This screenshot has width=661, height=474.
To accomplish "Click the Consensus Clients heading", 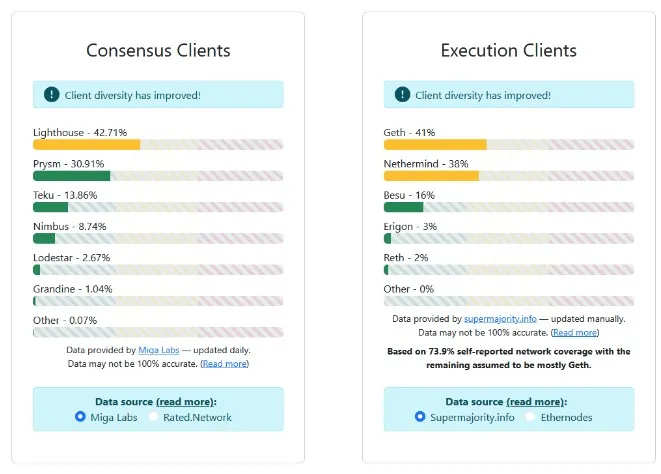I will 158,50.
